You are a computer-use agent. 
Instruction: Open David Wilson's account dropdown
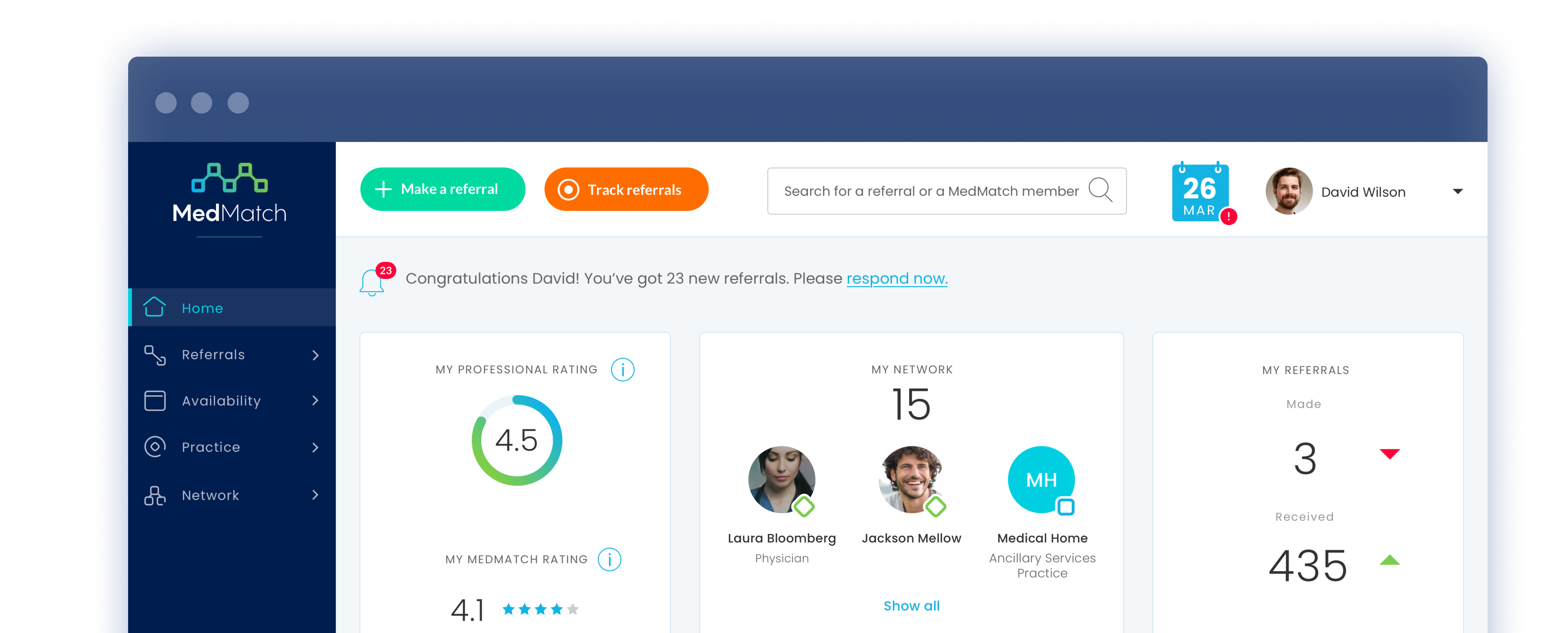click(1458, 191)
